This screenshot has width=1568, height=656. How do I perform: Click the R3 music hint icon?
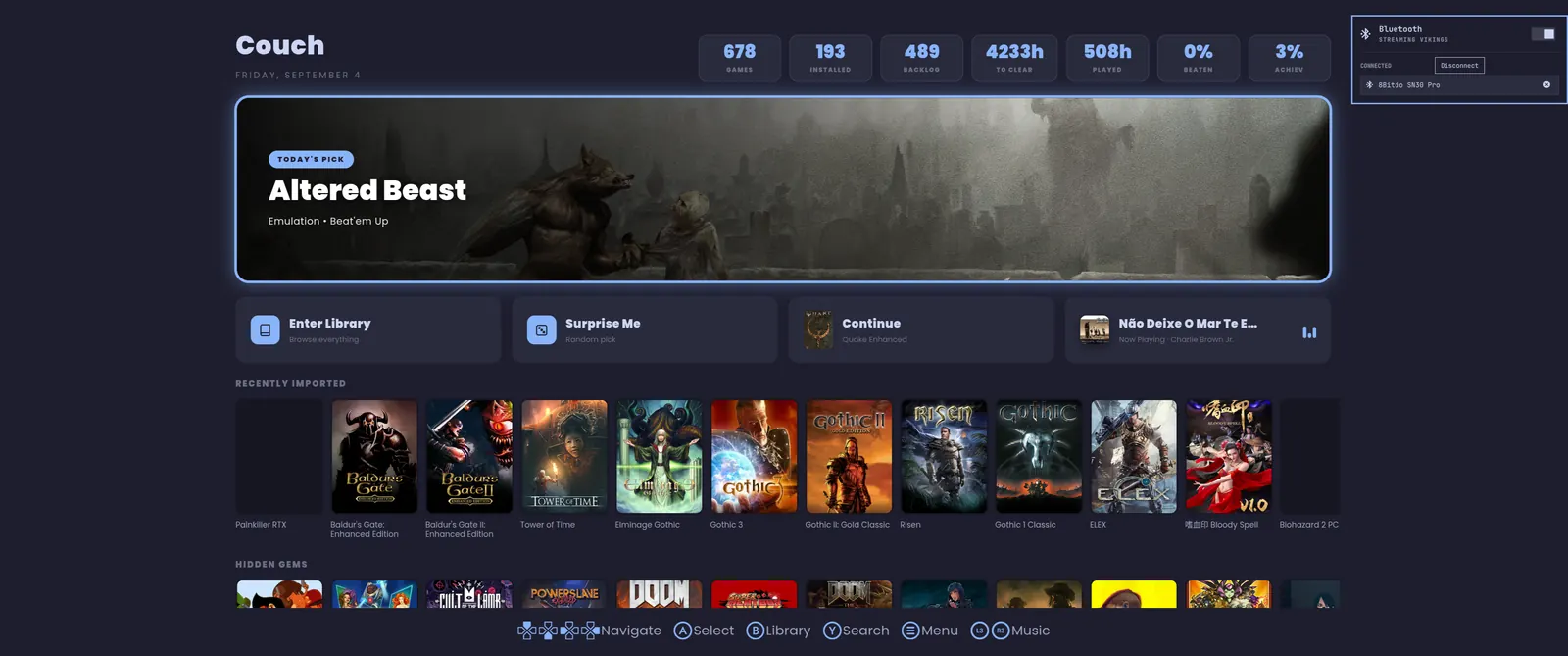[1001, 631]
